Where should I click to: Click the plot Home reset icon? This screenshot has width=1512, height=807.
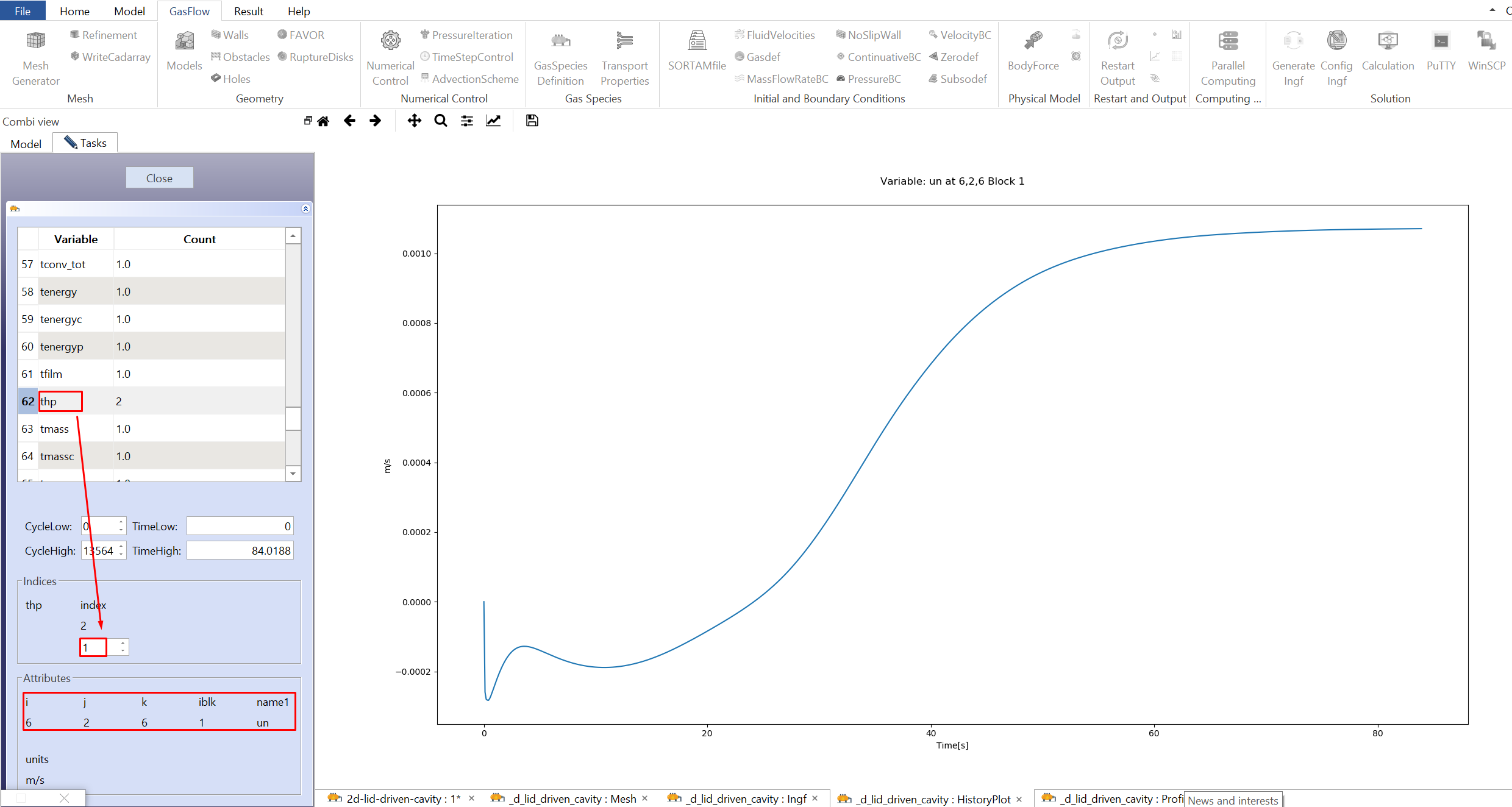pyautogui.click(x=323, y=121)
